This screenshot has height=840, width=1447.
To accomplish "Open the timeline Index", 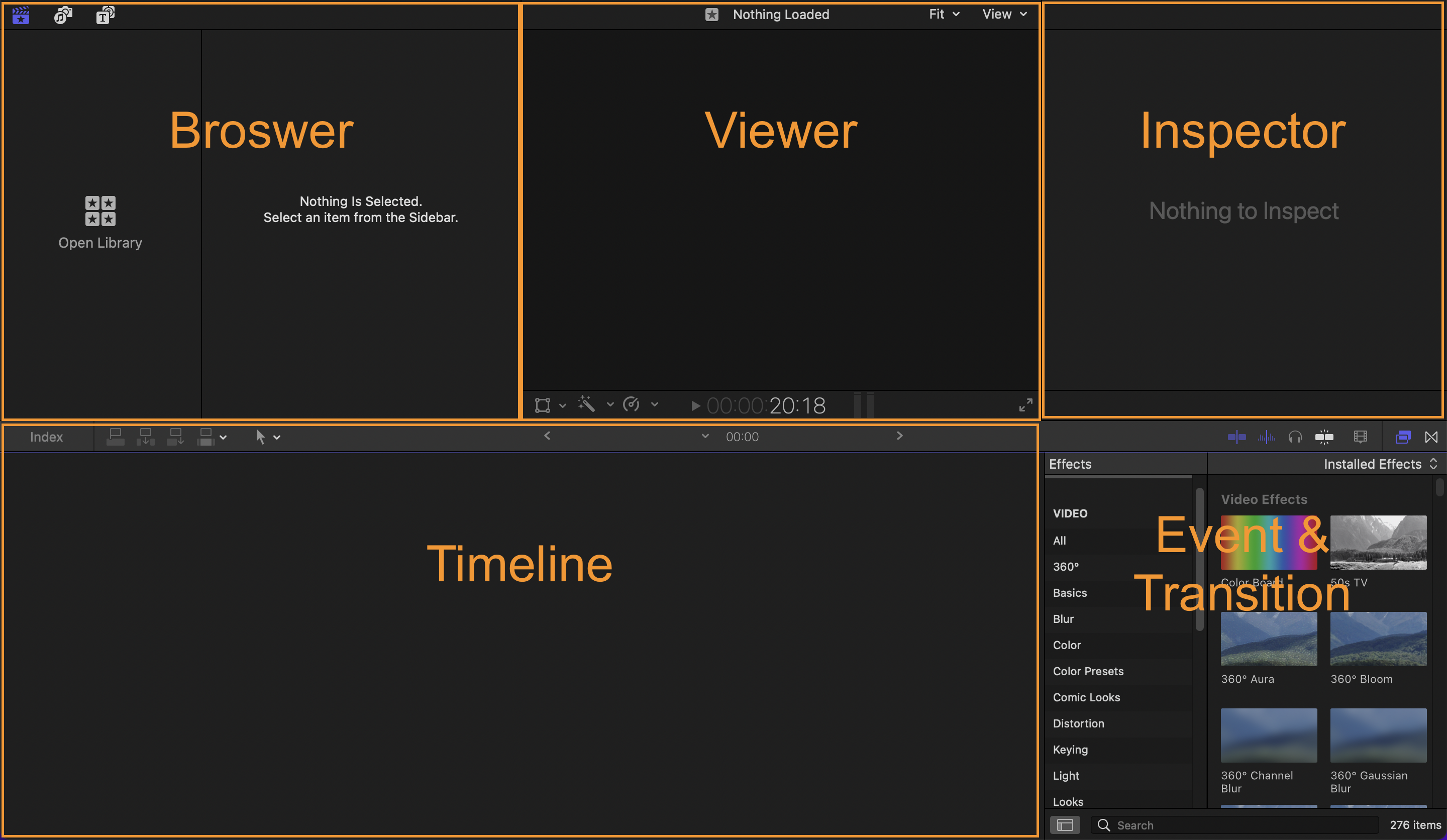I will pos(46,437).
